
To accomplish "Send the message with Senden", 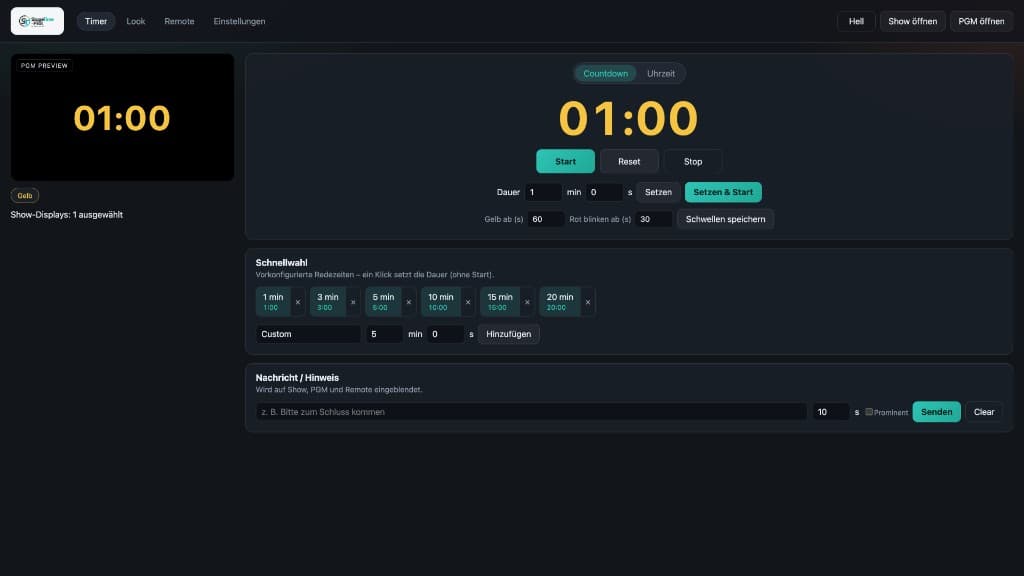I will [936, 411].
